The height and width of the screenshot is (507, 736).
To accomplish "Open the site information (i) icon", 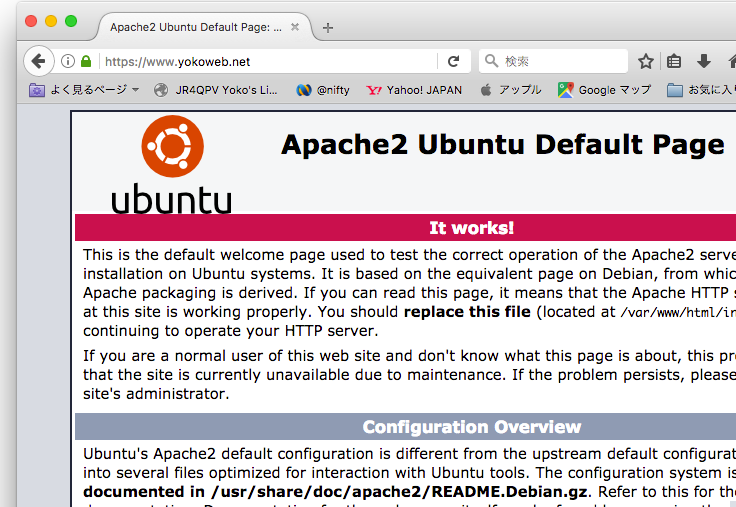I will 68,61.
